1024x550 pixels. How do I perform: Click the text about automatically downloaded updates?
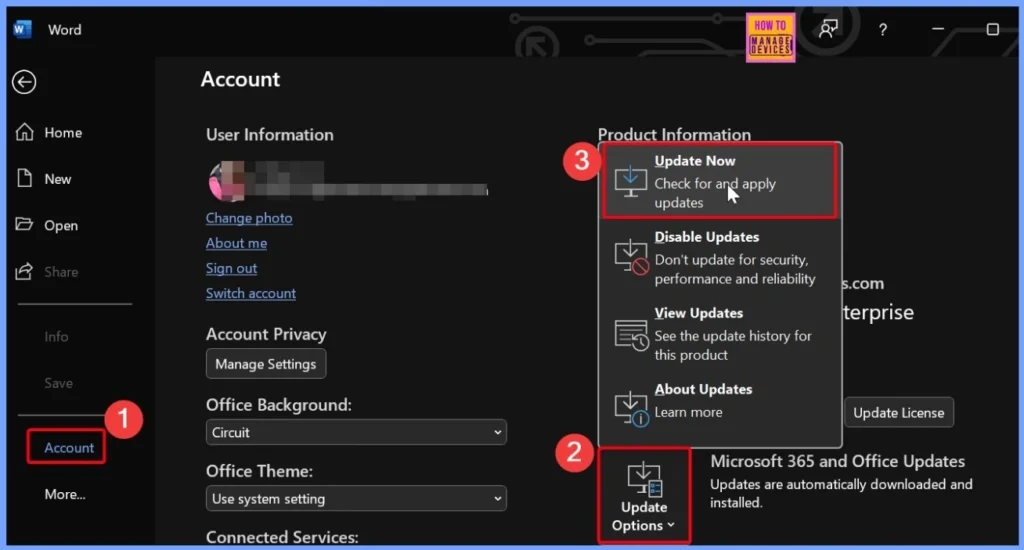coord(841,493)
